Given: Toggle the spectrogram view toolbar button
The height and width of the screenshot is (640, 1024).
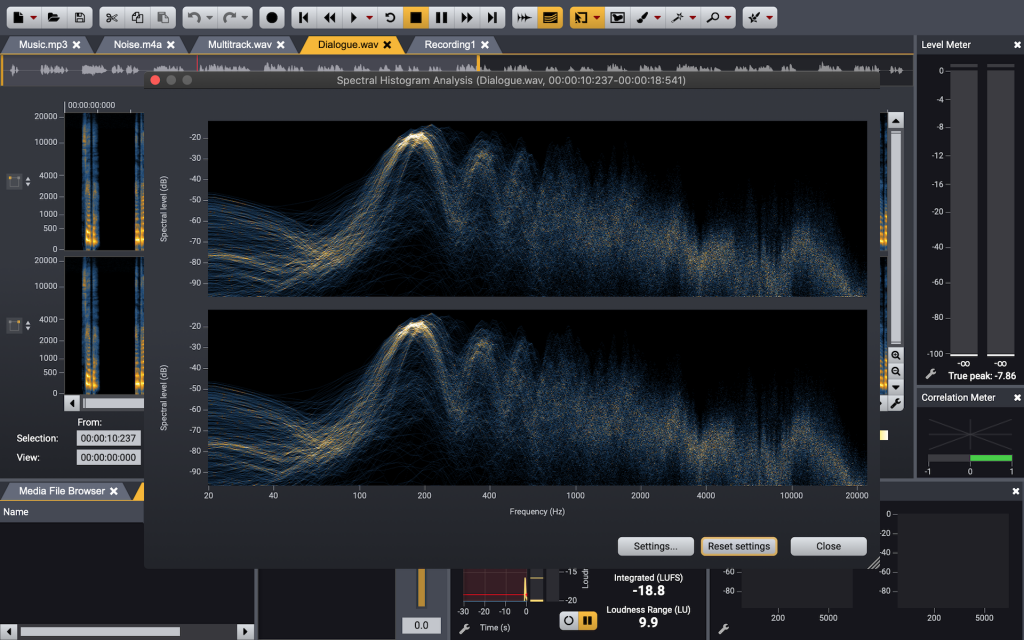Looking at the screenshot, I should [x=549, y=18].
